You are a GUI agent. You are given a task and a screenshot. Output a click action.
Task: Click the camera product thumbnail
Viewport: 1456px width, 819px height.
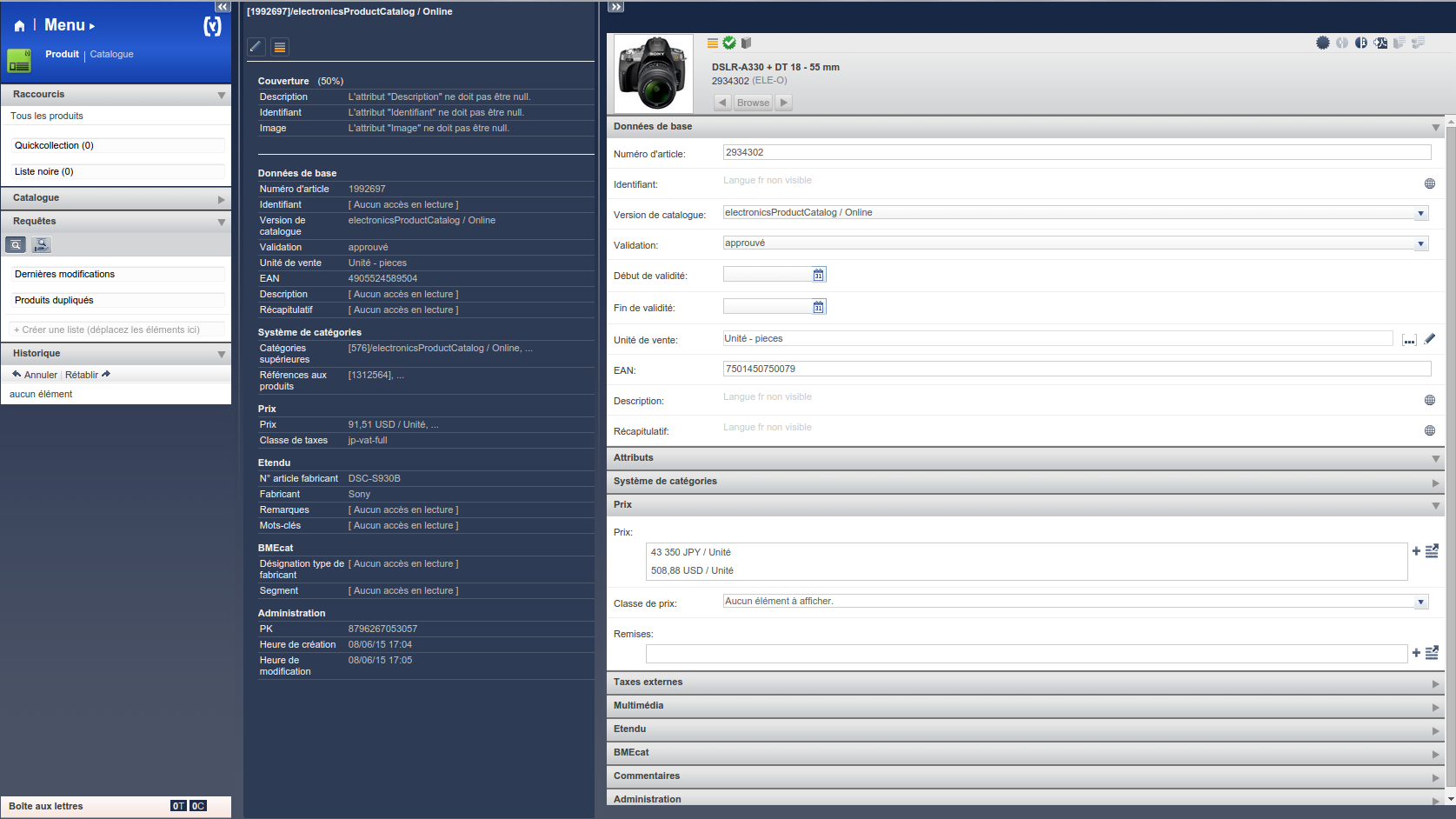pos(654,74)
